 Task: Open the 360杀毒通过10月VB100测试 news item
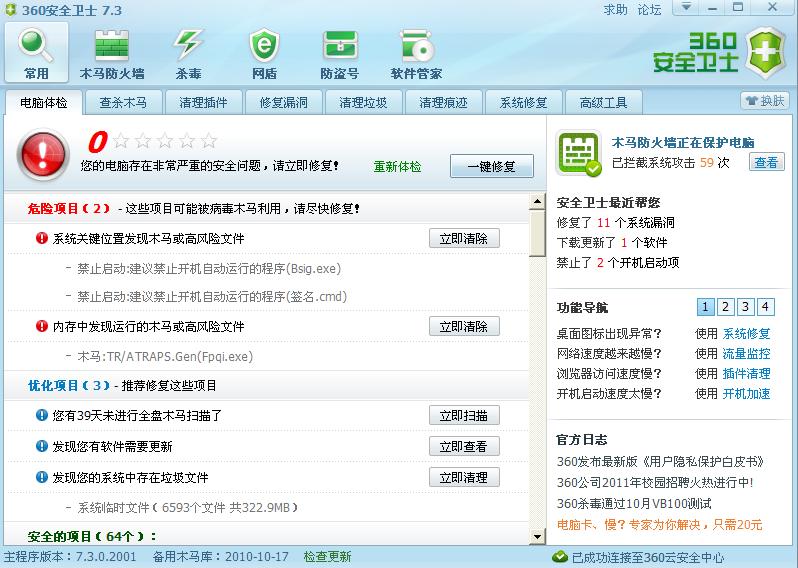pyautogui.click(x=634, y=503)
